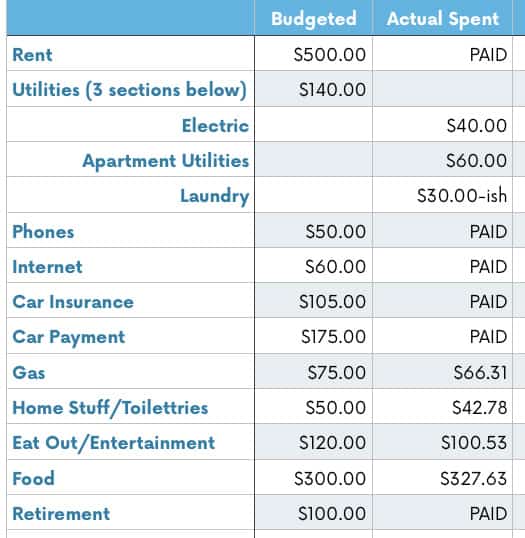Viewport: 525px width, 538px height.
Task: Click the Electric $40.00 cell
Action: (x=443, y=125)
